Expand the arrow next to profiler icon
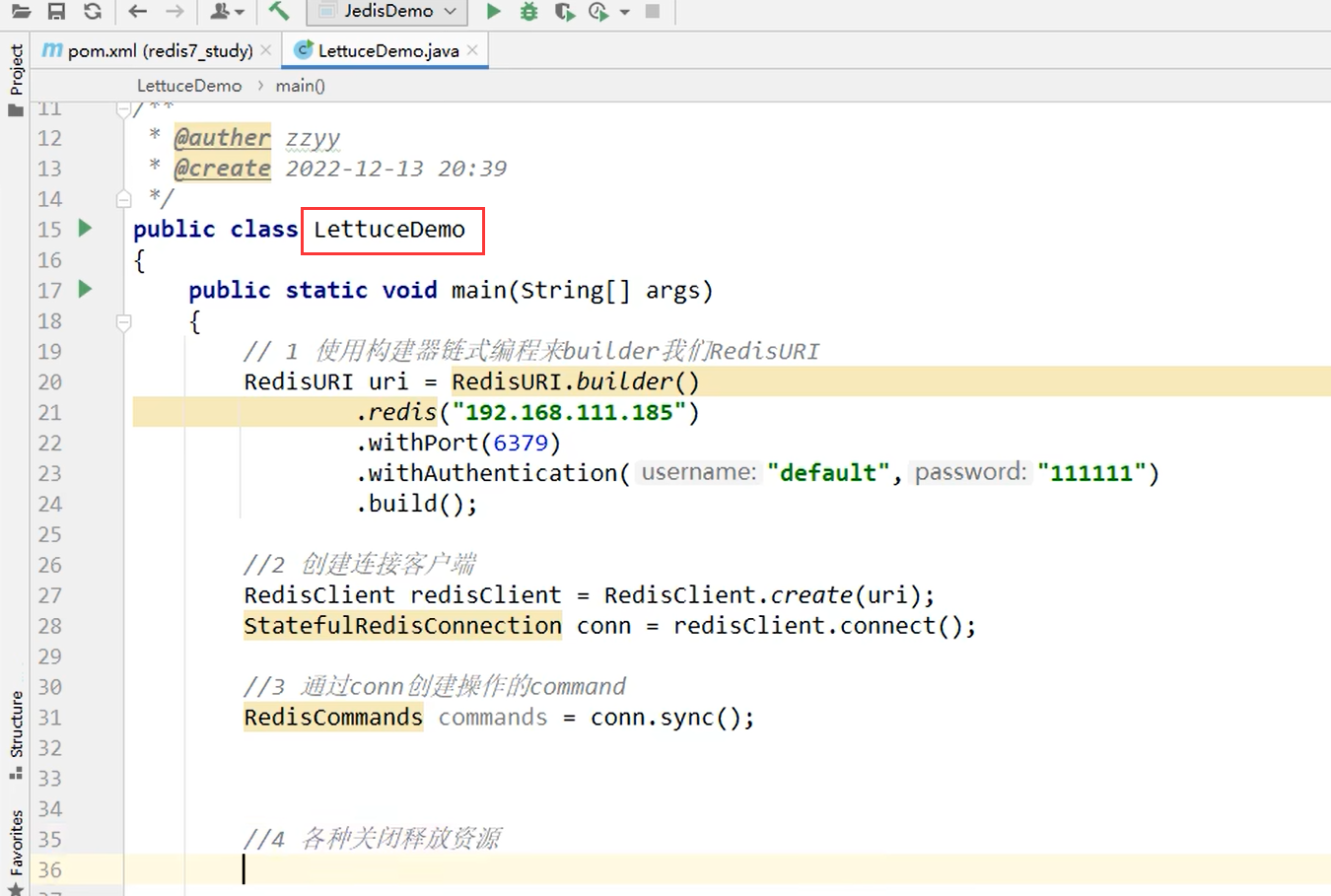This screenshot has height=896, width=1331. tap(624, 13)
